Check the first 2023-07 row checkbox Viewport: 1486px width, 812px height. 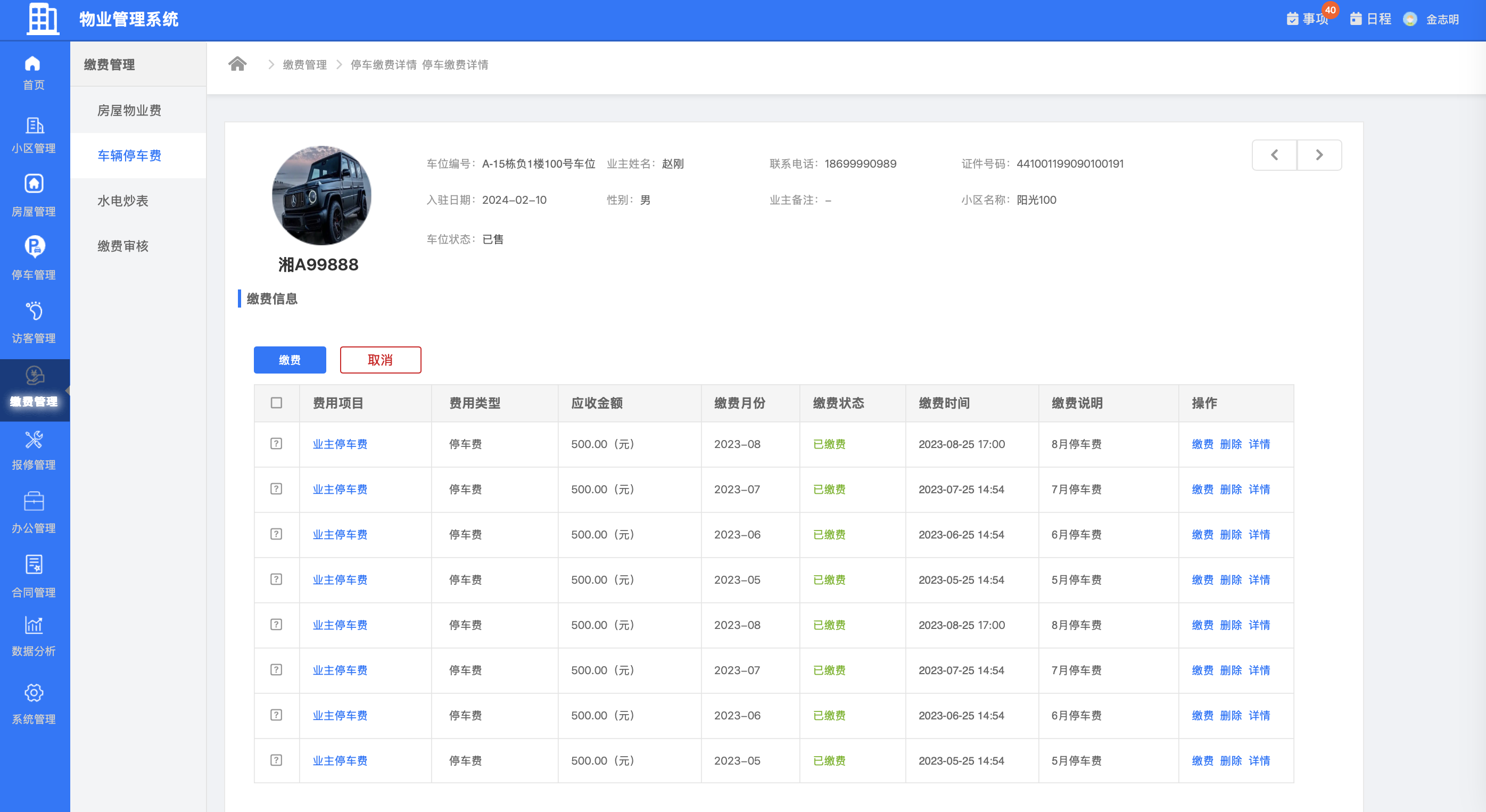coord(276,488)
